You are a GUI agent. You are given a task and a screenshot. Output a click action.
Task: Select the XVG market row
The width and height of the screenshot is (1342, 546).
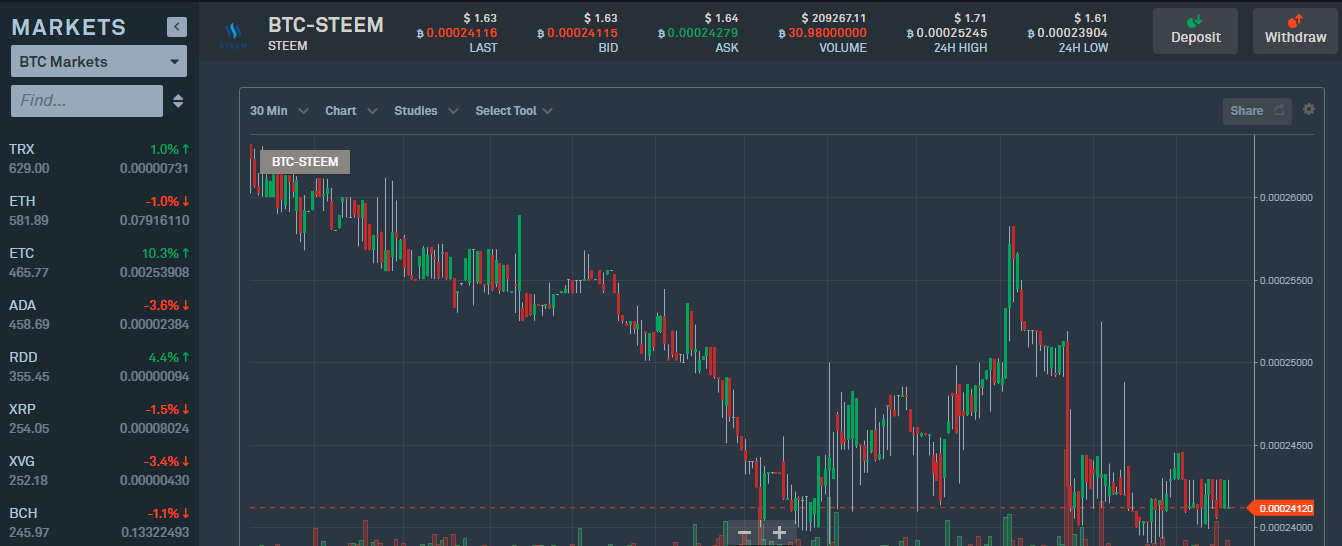(x=99, y=471)
